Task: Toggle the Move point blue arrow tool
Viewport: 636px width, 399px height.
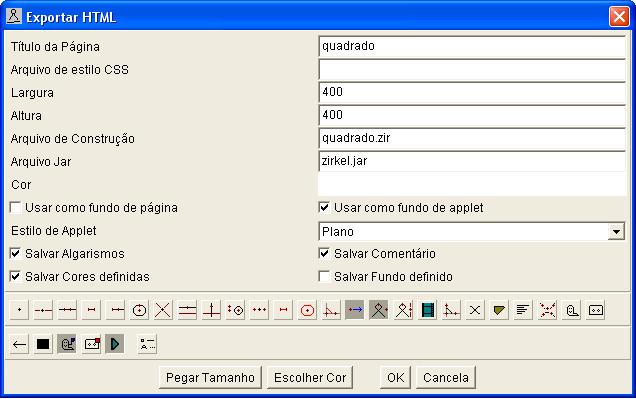Action: pyautogui.click(x=355, y=311)
